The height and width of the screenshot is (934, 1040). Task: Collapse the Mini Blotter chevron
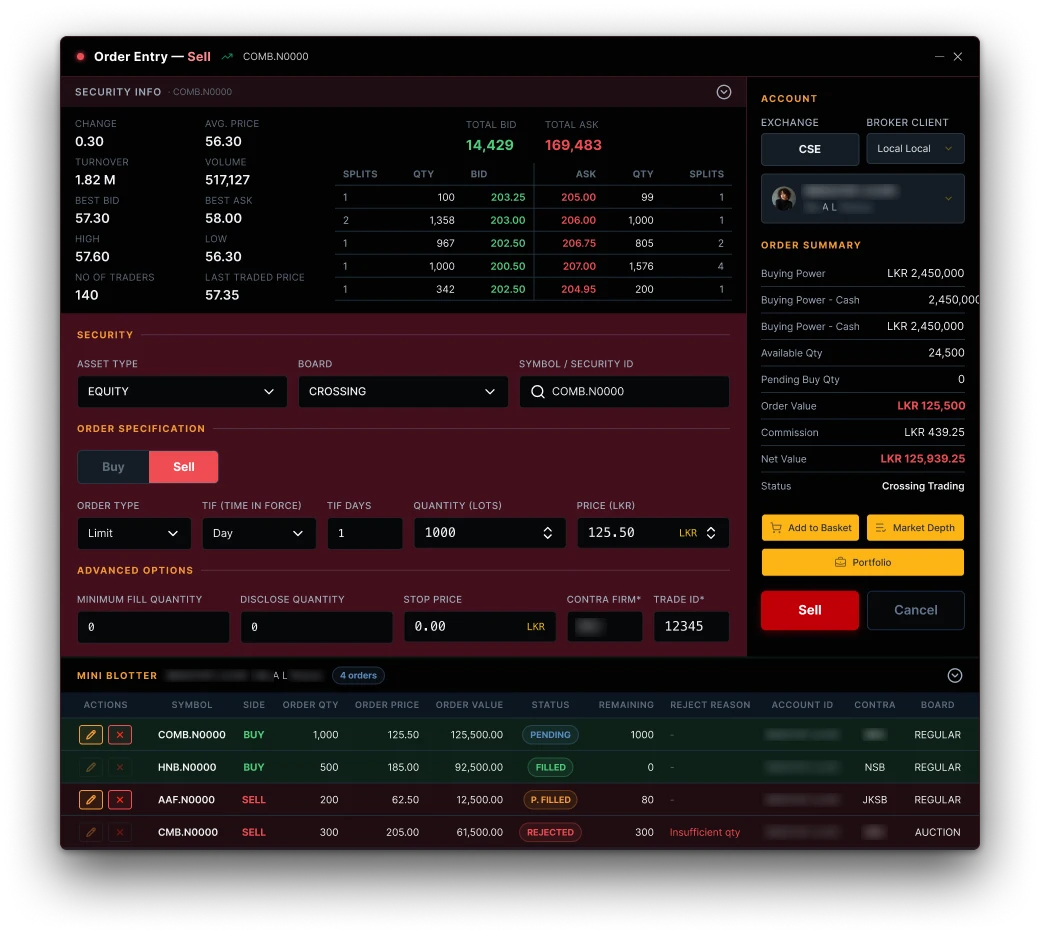[954, 675]
